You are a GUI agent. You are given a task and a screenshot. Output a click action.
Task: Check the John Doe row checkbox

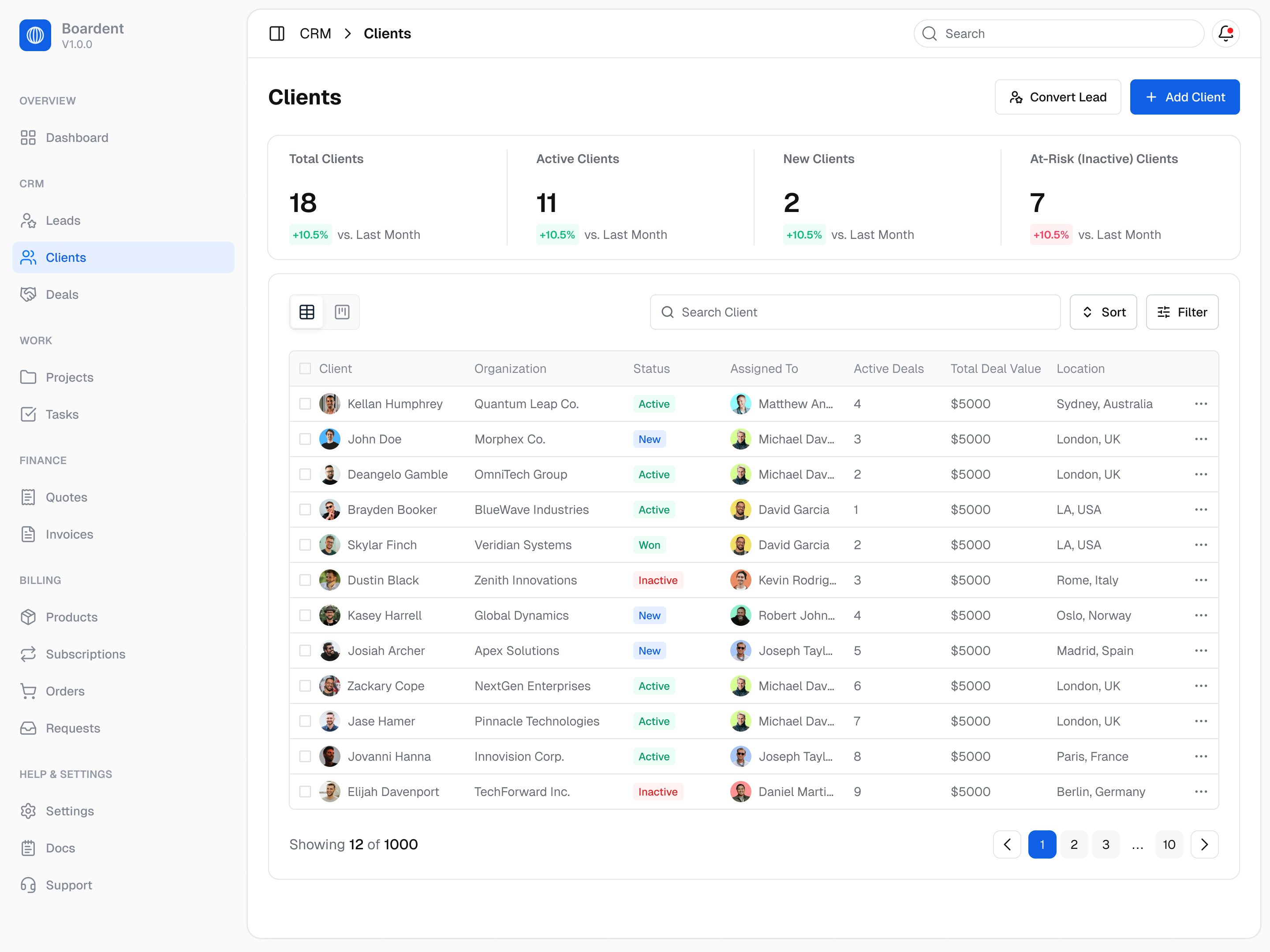(x=305, y=439)
